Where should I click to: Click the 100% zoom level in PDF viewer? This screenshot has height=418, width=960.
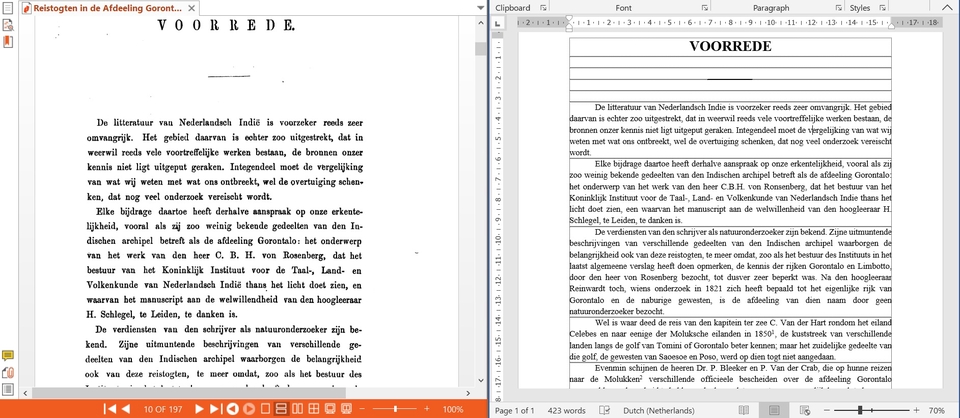tap(453, 409)
